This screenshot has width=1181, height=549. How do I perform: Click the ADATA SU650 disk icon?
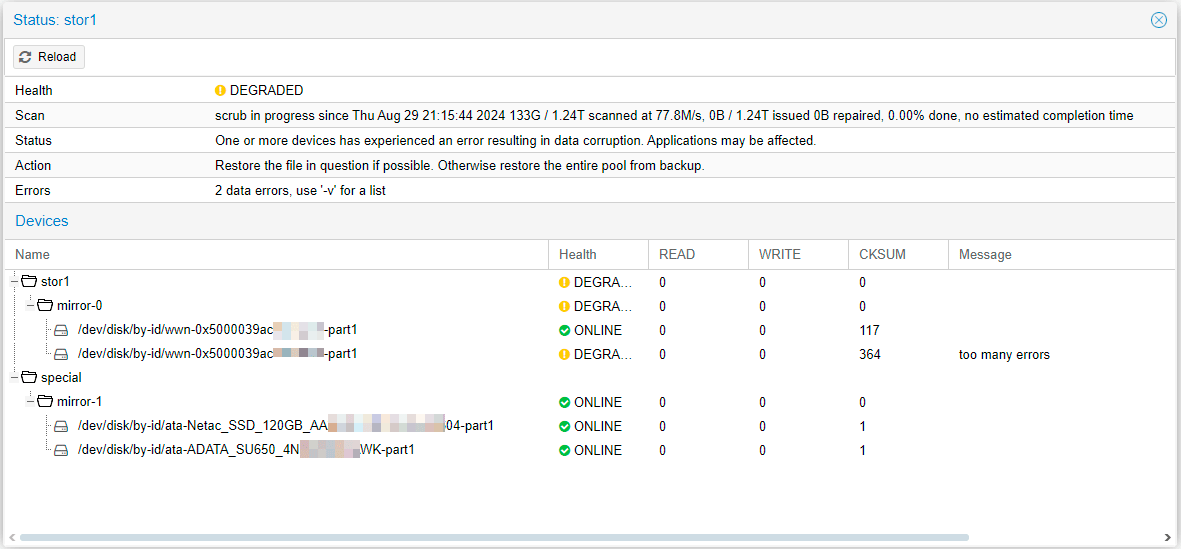click(x=62, y=450)
